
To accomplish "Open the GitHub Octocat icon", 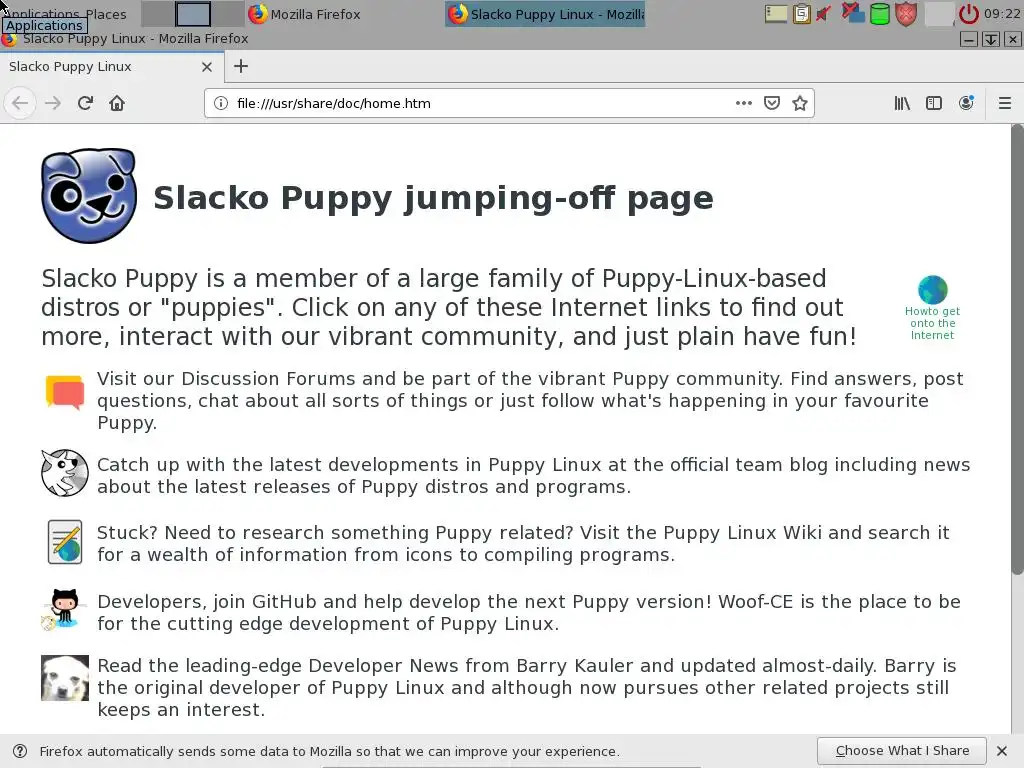I will [x=63, y=609].
